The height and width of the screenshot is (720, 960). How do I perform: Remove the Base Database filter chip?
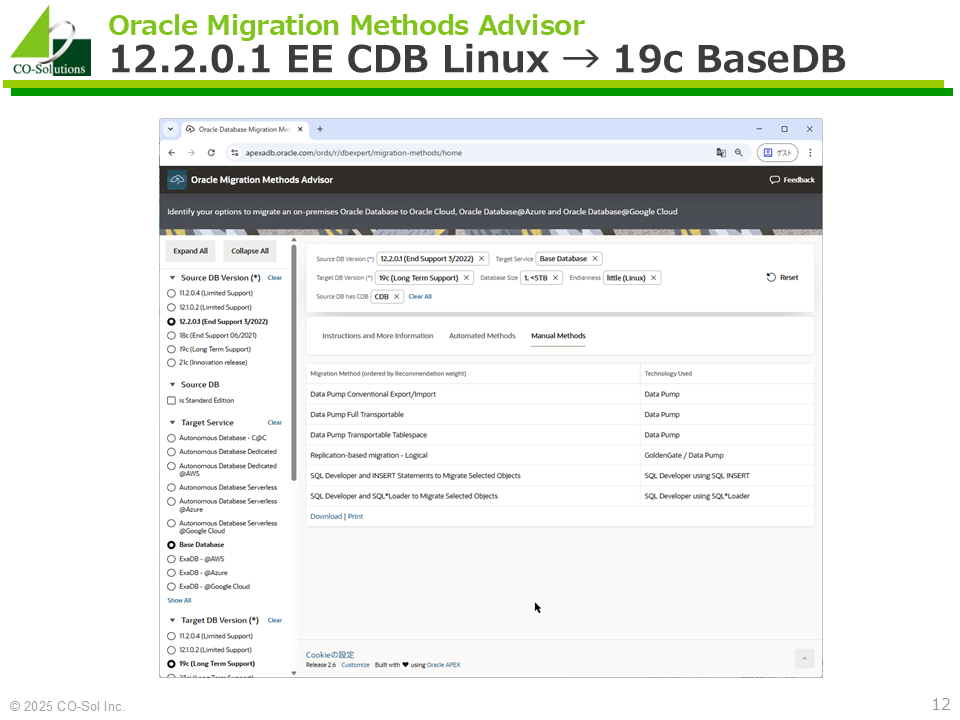pyautogui.click(x=594, y=259)
